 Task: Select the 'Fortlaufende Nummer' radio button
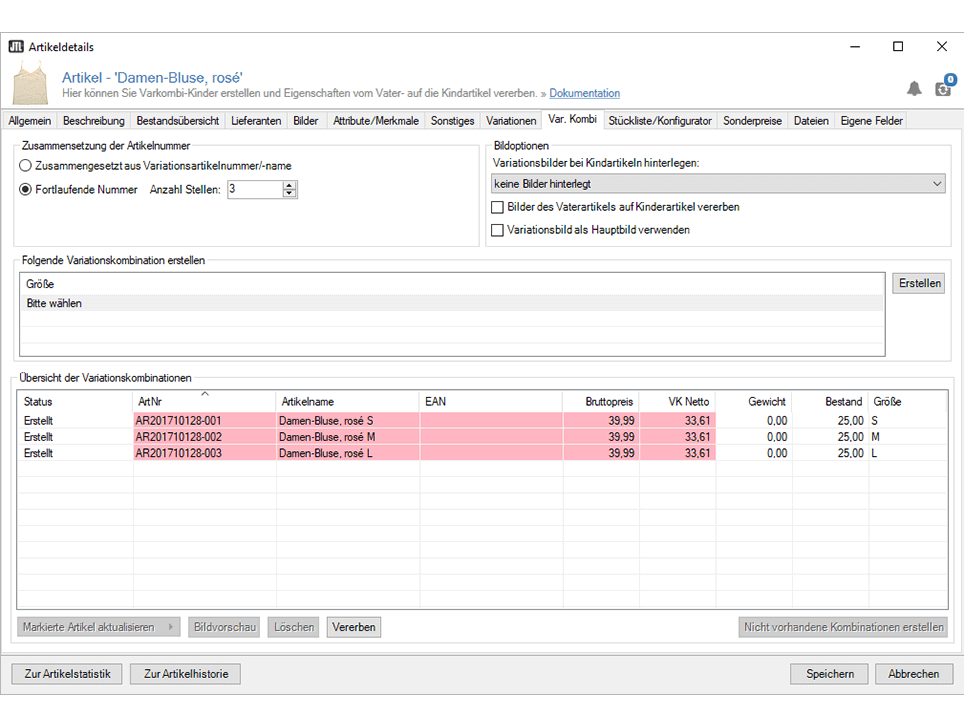coord(26,189)
